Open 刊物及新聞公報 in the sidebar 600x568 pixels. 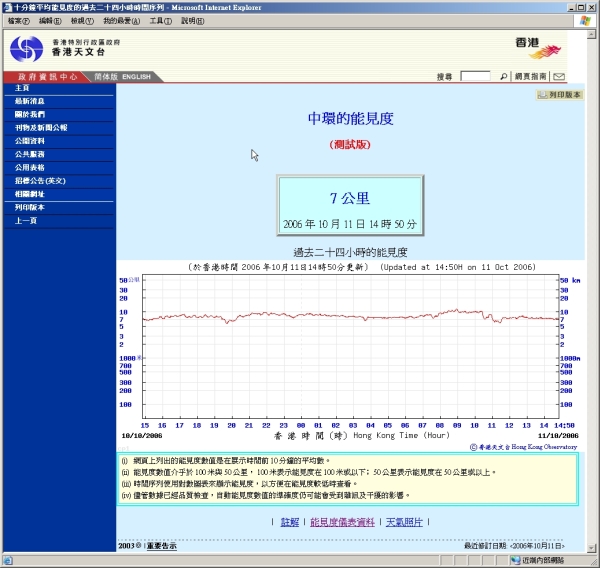pos(41,127)
